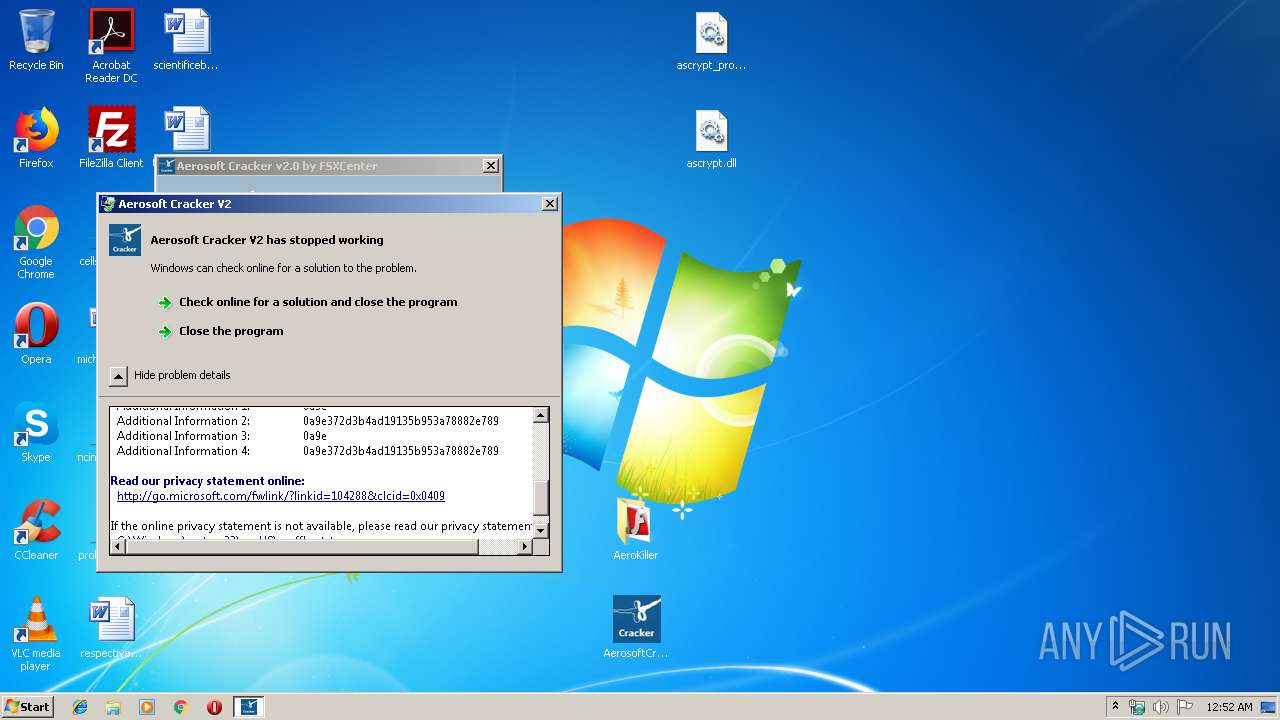Check online for a solution and close

coord(318,302)
